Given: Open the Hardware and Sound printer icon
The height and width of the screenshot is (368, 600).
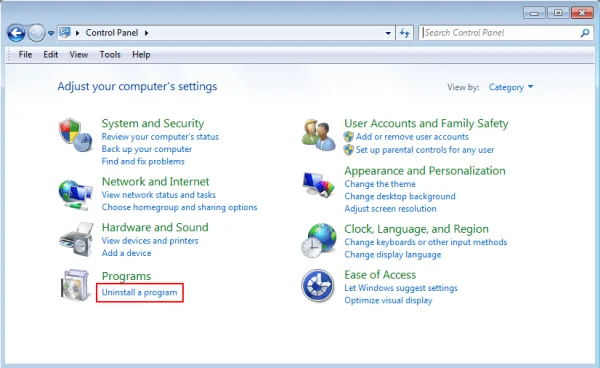Looking at the screenshot, I should 76,239.
